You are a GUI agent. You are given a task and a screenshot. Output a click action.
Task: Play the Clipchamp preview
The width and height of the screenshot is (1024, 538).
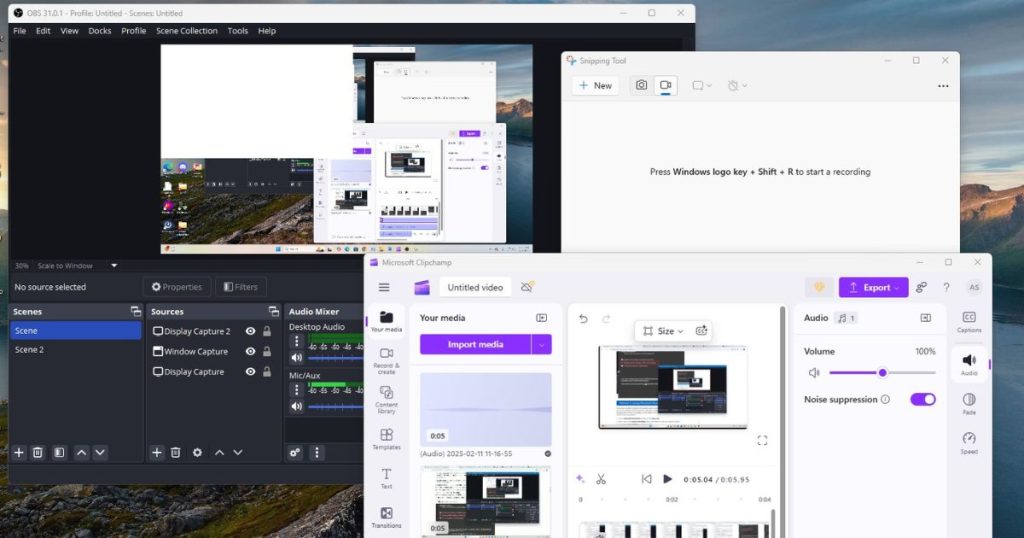coord(667,479)
